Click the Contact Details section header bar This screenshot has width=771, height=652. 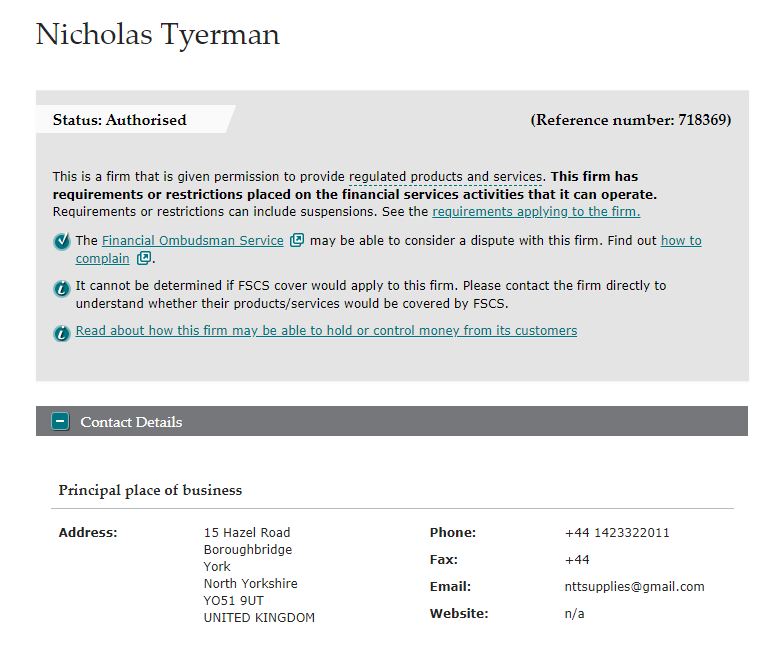(x=392, y=421)
